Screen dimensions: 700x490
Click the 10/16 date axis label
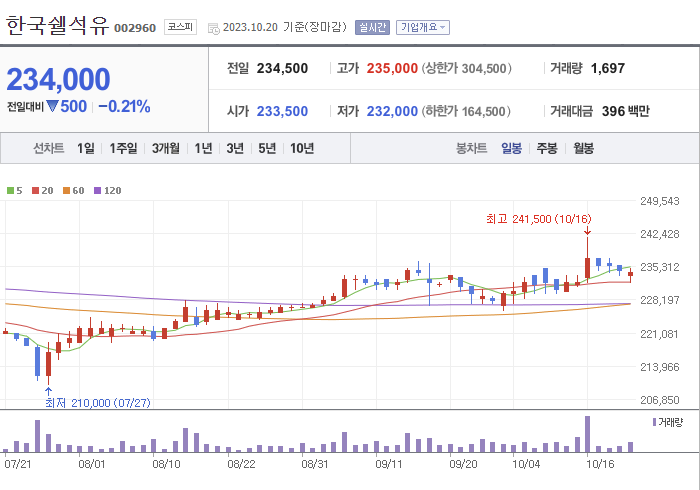point(600,464)
